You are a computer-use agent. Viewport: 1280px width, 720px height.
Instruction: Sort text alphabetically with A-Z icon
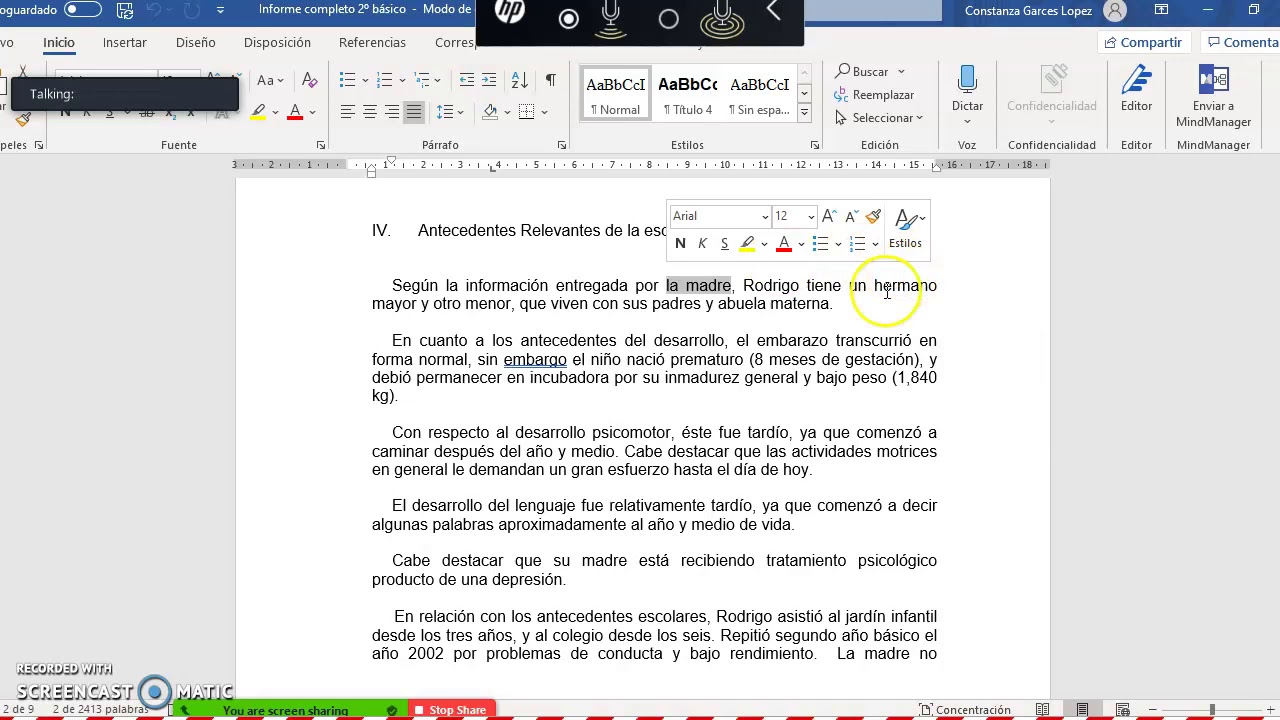[x=519, y=80]
